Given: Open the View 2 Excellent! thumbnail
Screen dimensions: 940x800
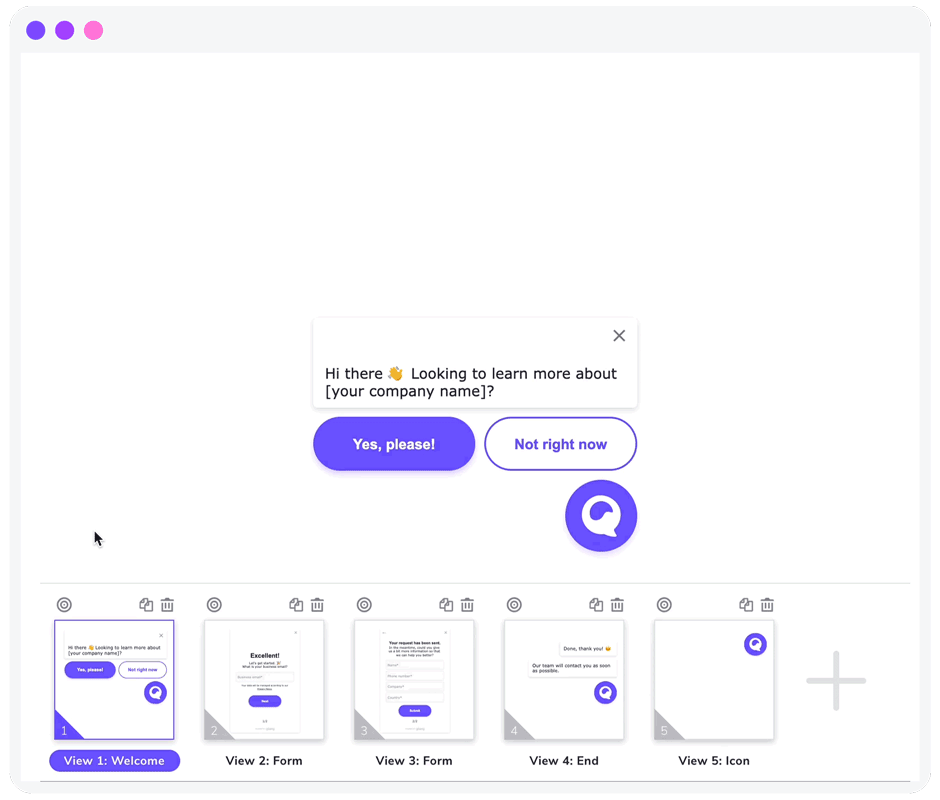Looking at the screenshot, I should [x=264, y=680].
